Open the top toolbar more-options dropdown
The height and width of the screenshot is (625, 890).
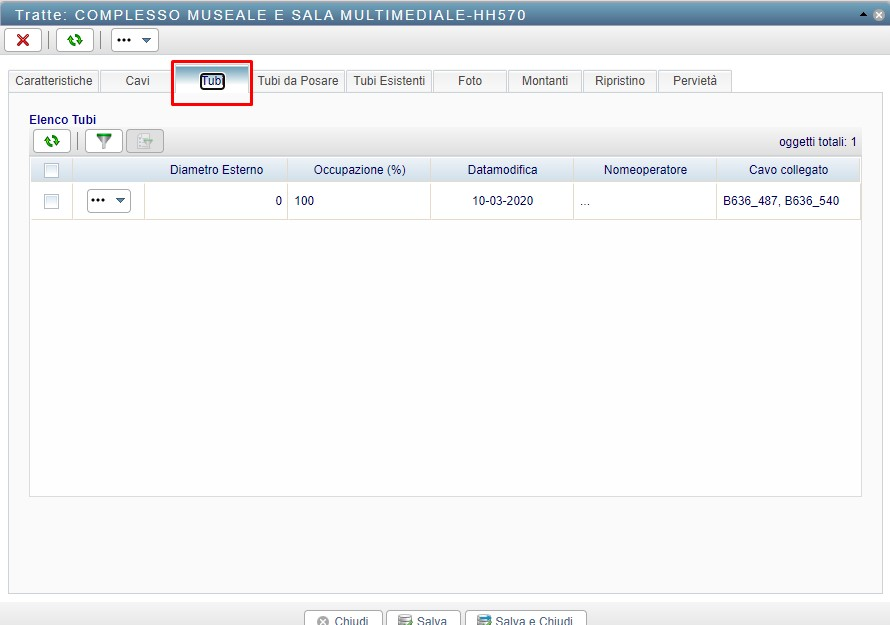[135, 40]
